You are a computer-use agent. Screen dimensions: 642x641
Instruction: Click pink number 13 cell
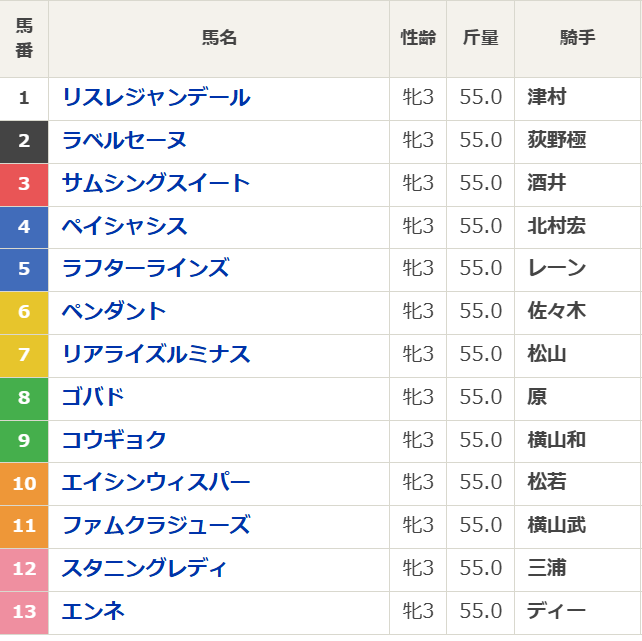pos(24,611)
